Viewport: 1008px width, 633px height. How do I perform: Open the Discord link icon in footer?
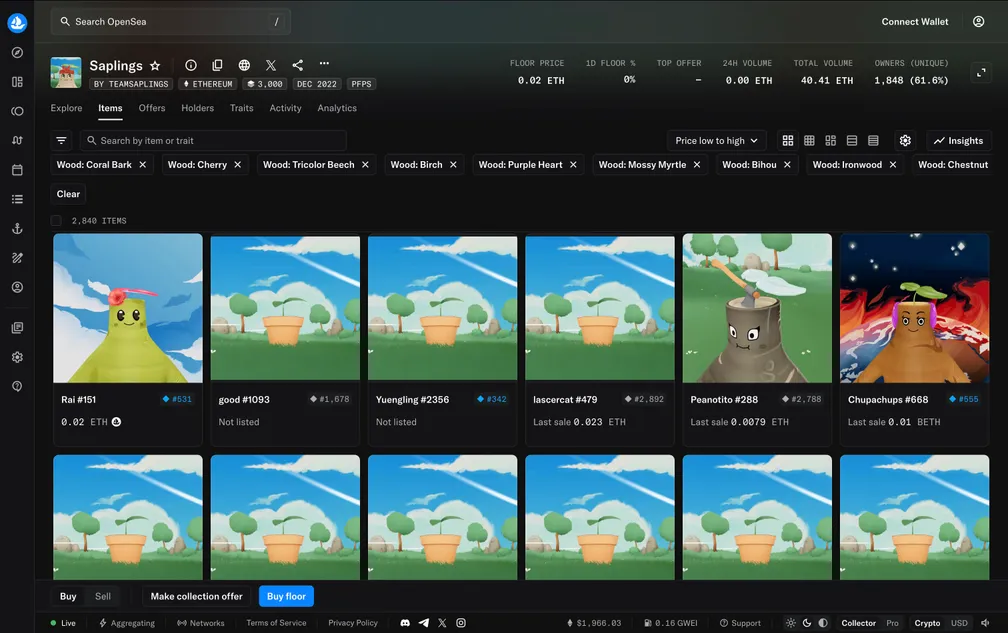(x=405, y=623)
